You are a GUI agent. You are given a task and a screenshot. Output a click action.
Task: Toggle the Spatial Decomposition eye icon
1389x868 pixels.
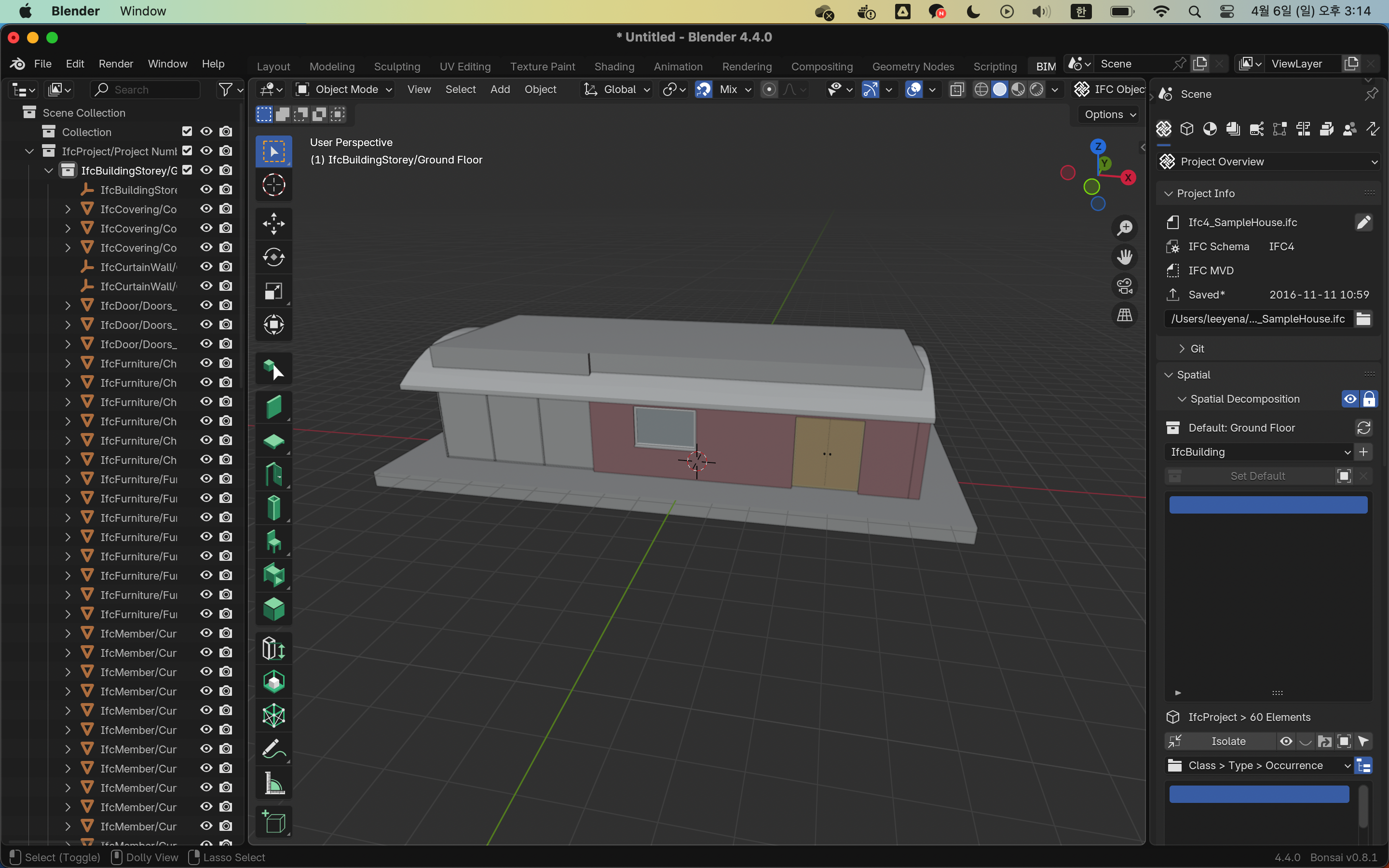[x=1350, y=399]
